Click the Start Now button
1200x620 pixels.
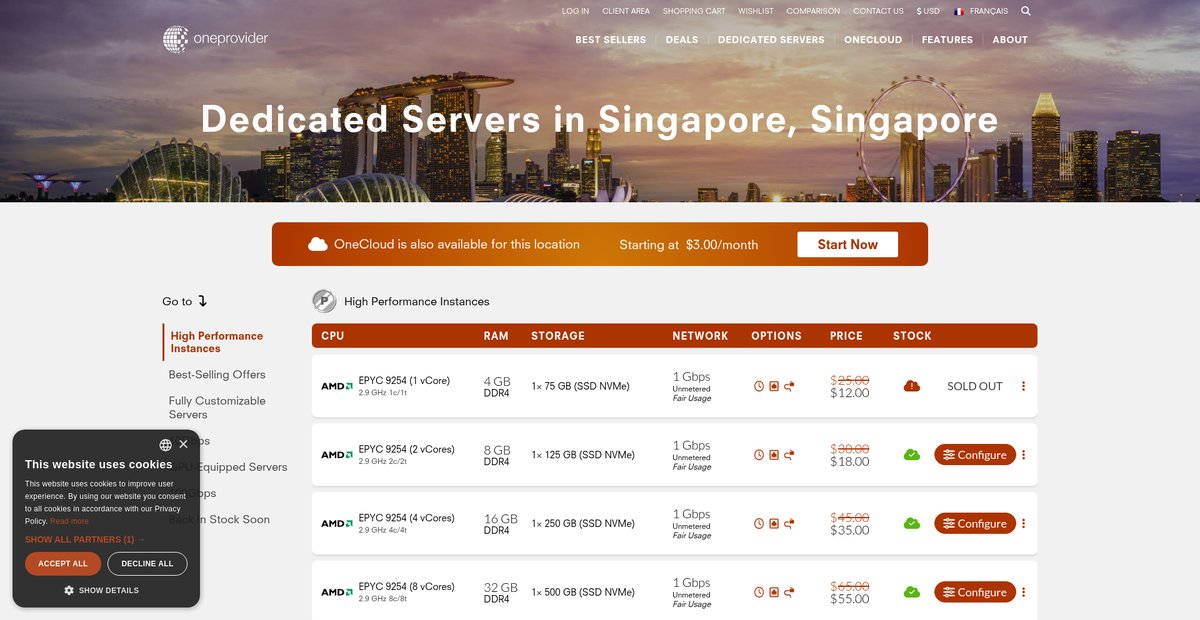847,244
